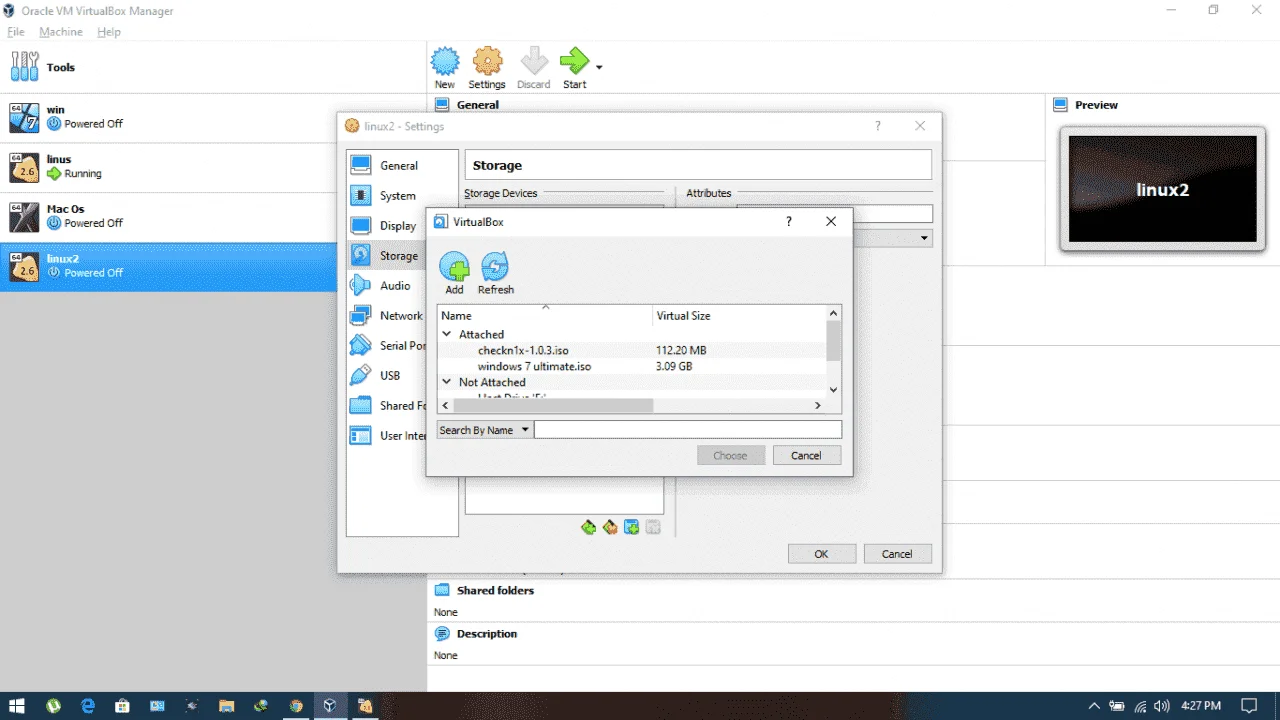
Task: Click the remove storage controller icon
Action: click(610, 527)
